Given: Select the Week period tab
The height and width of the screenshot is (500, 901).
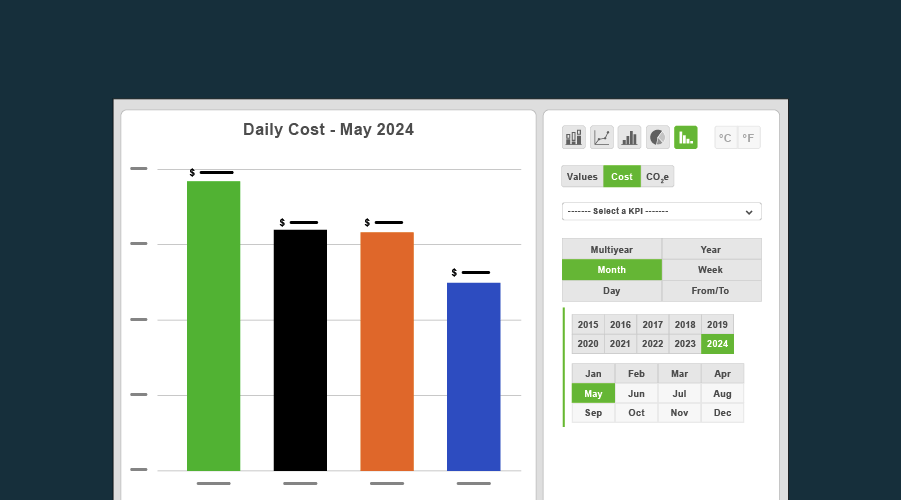Looking at the screenshot, I should (x=711, y=270).
